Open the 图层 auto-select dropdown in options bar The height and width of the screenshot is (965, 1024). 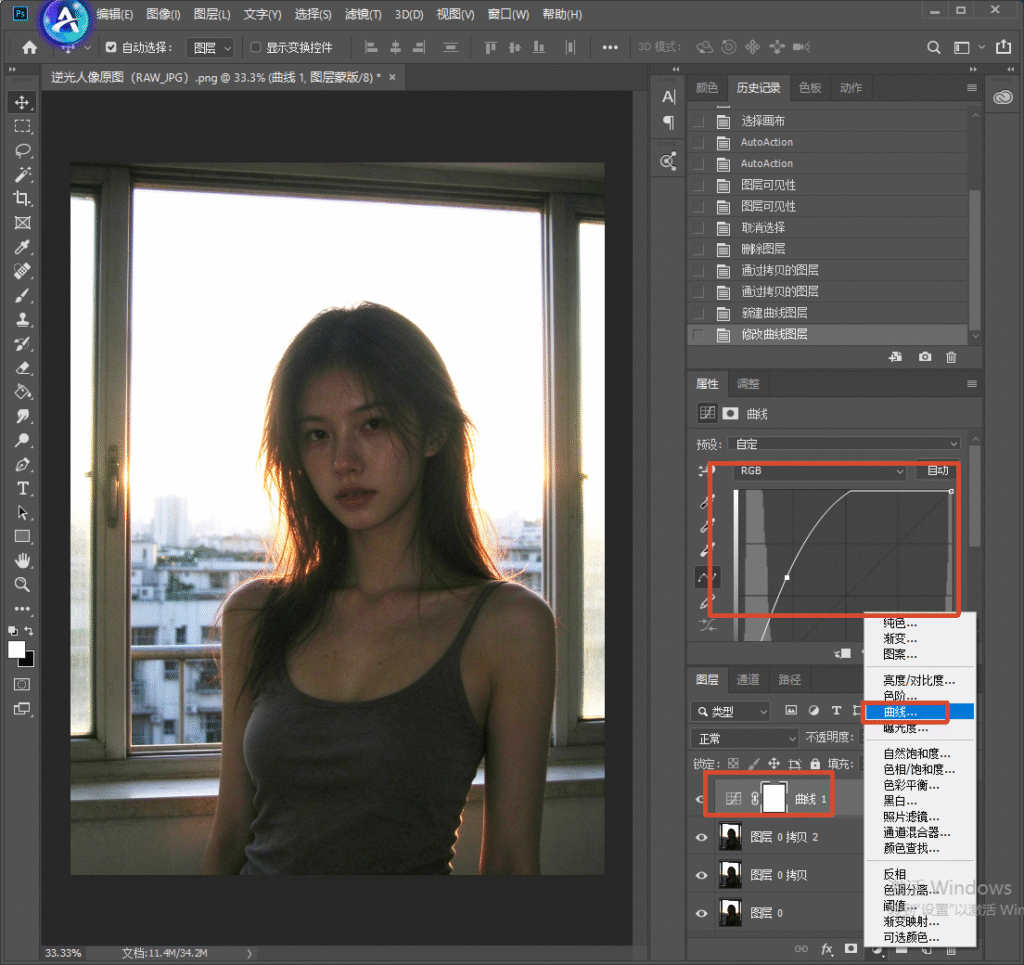pyautogui.click(x=210, y=48)
